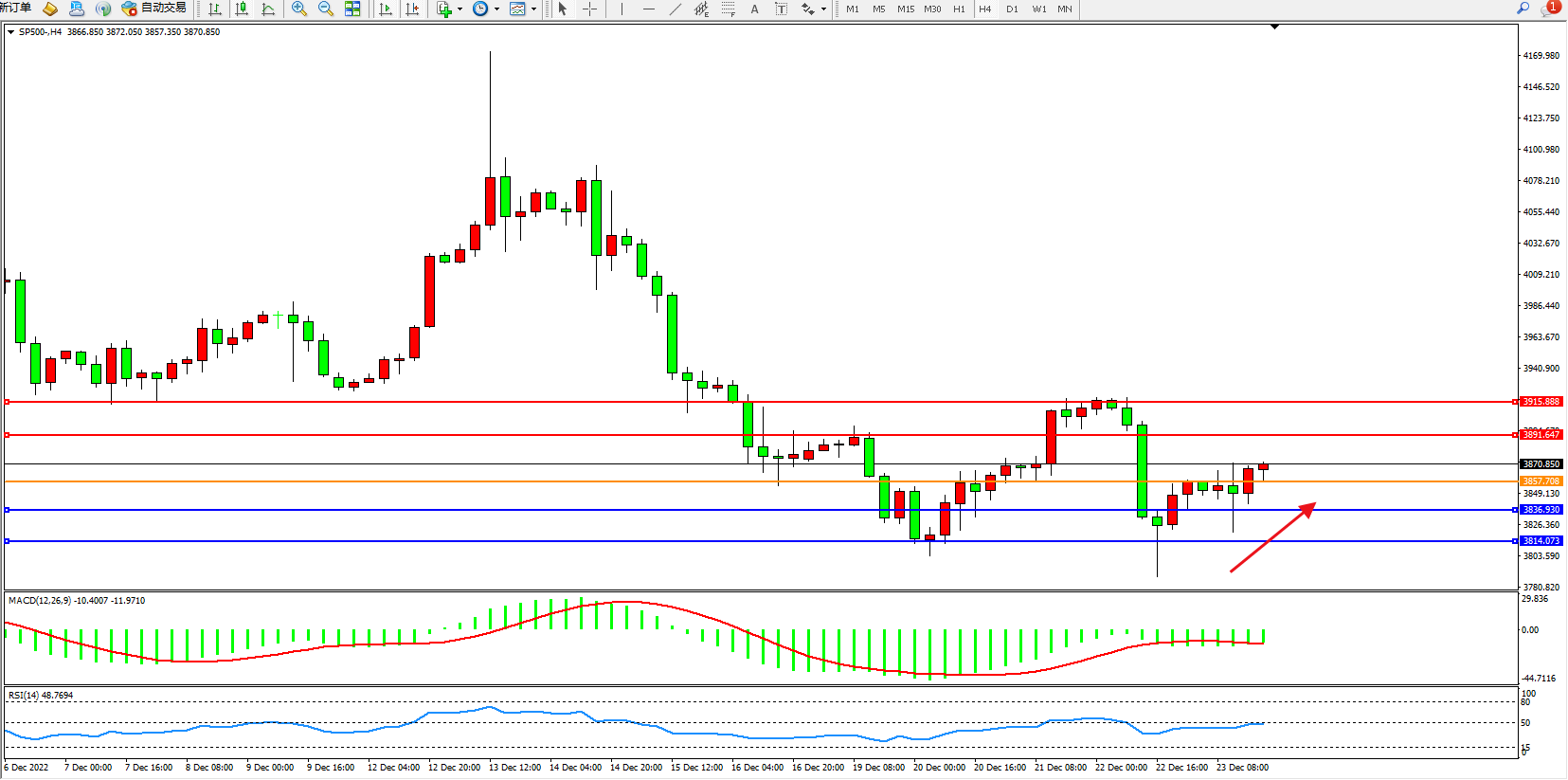Click the red 3915.888 price level label
The width and height of the screenshot is (1568, 780).
coord(1541,402)
